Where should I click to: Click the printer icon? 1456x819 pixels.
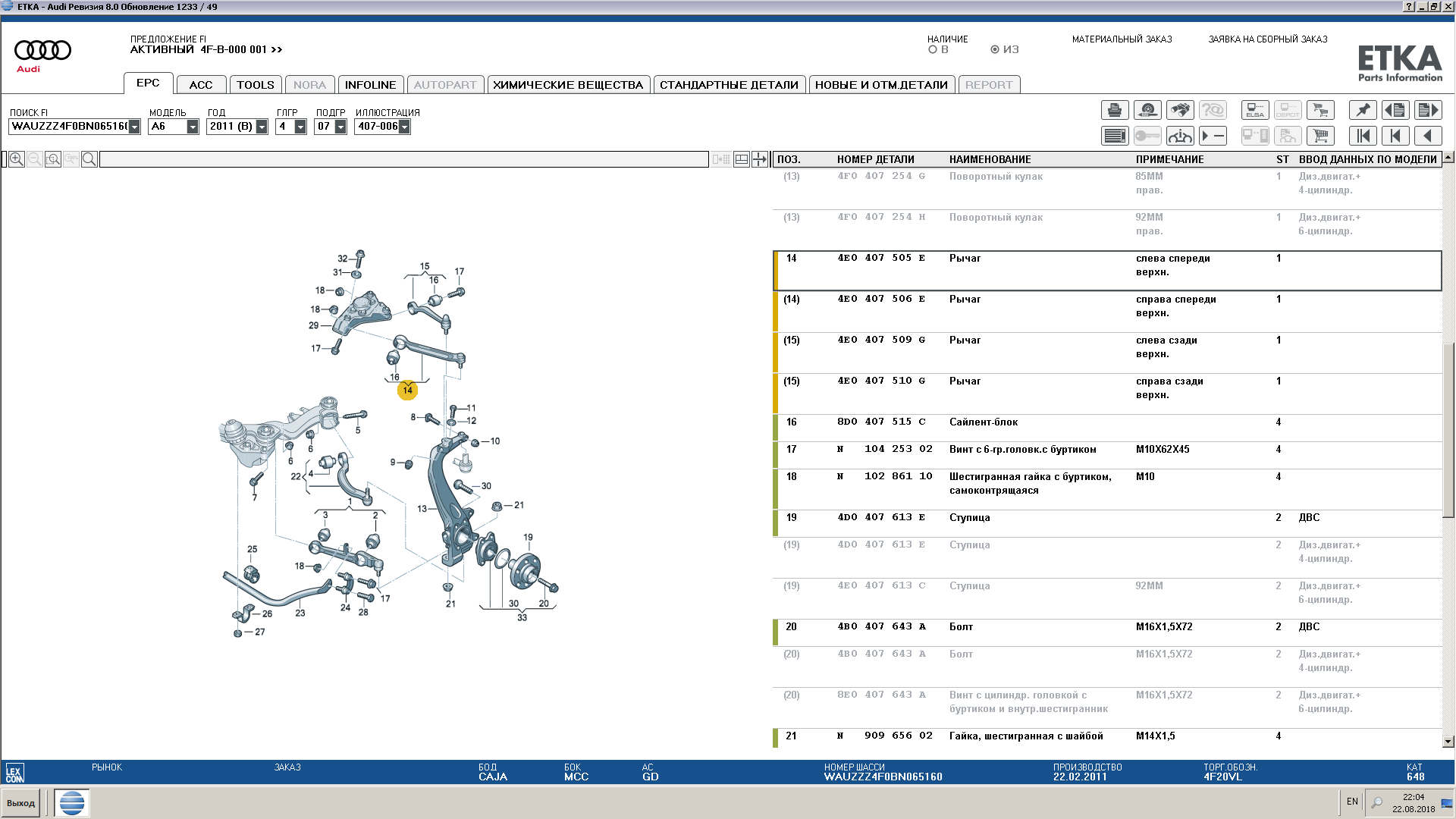coord(1115,110)
